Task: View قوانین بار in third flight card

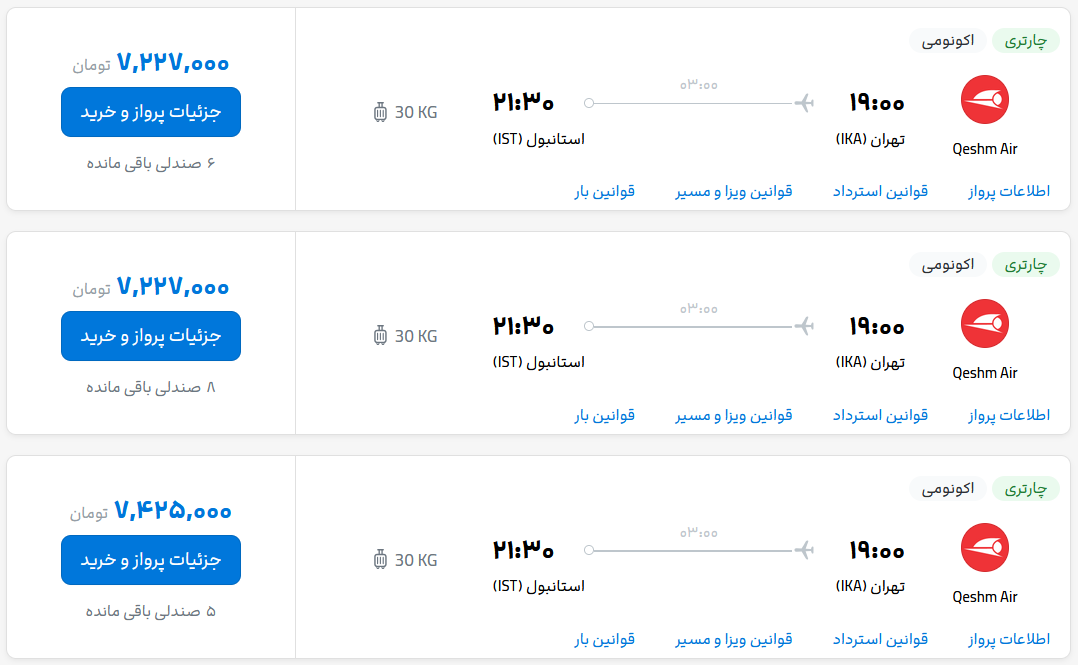Action: pos(604,639)
